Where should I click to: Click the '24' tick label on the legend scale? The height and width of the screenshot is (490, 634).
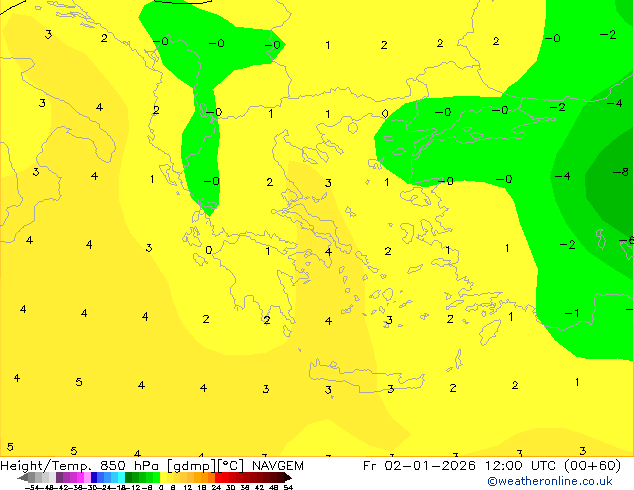pos(216,487)
